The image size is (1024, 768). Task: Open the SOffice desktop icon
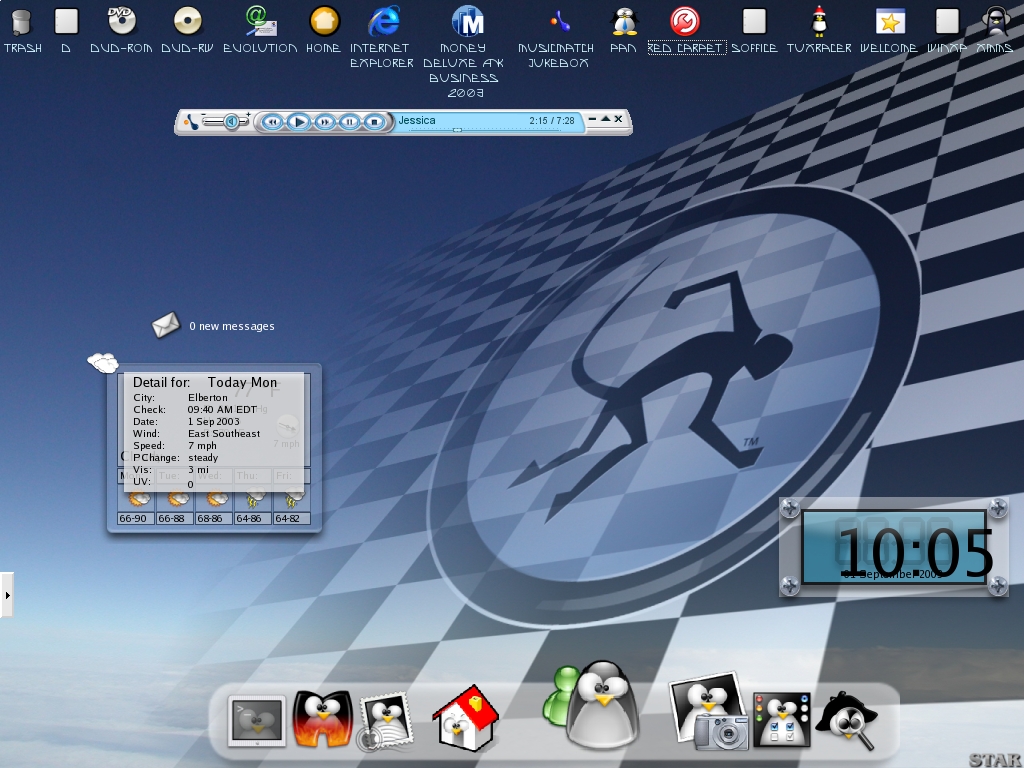click(754, 21)
